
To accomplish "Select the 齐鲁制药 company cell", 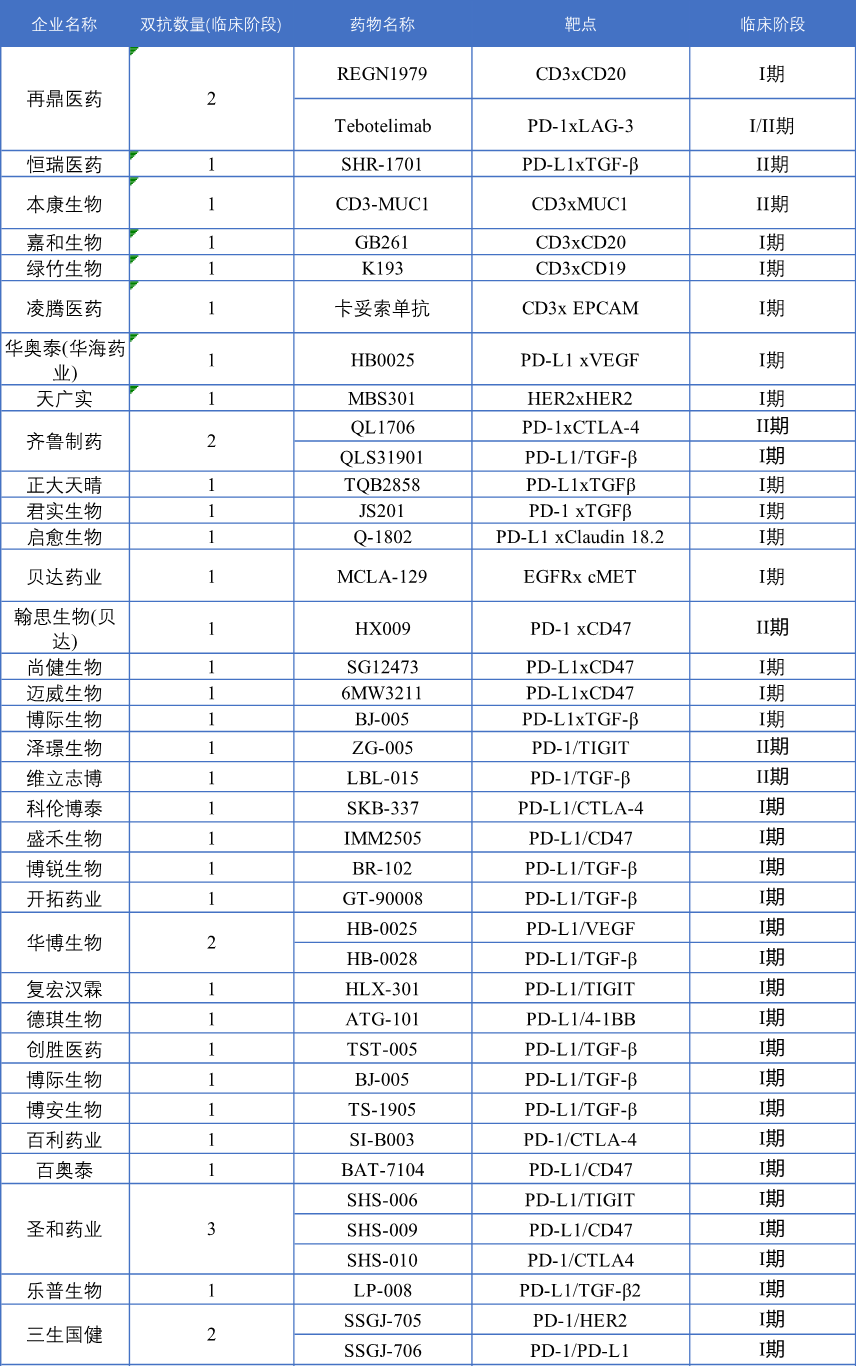I will point(65,441).
